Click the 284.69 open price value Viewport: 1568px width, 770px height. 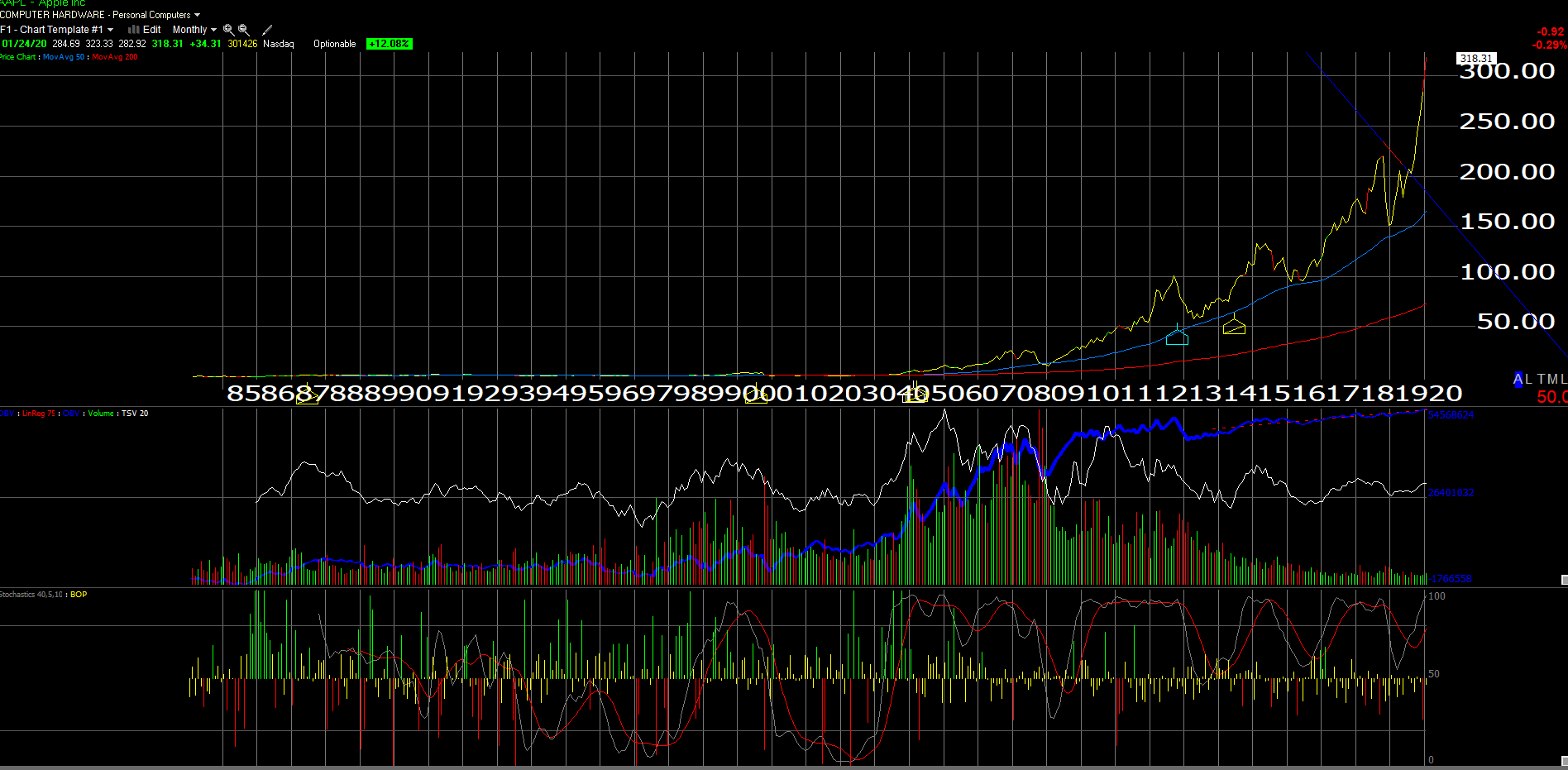66,44
